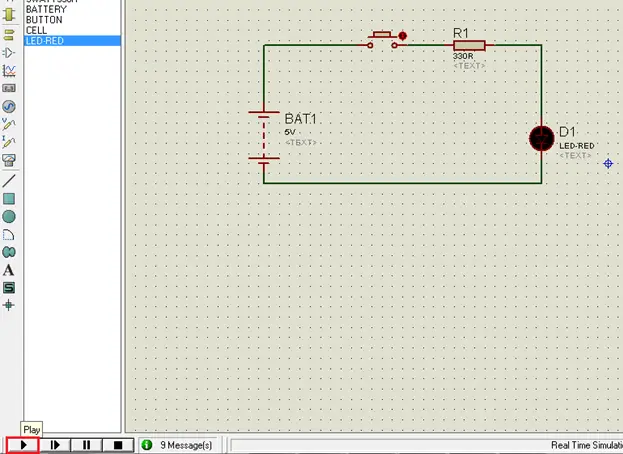
Task: Stop the simulation
Action: click(118, 445)
